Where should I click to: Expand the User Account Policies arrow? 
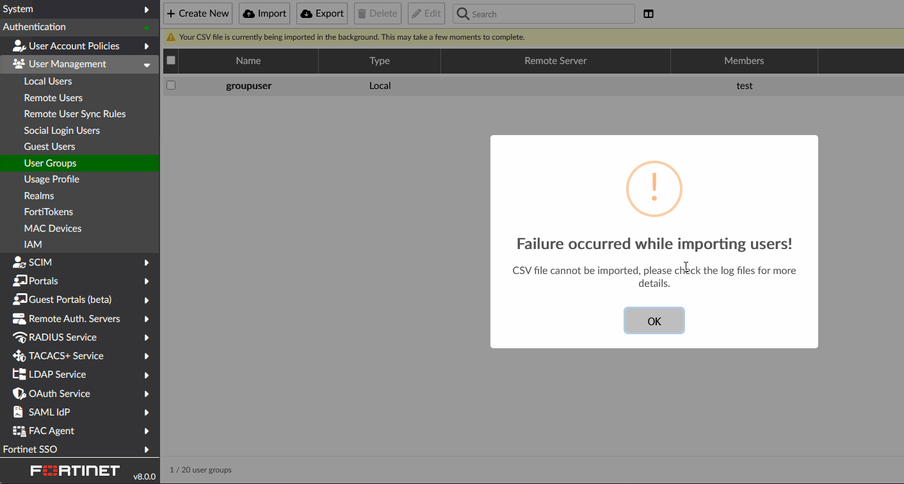coord(146,46)
